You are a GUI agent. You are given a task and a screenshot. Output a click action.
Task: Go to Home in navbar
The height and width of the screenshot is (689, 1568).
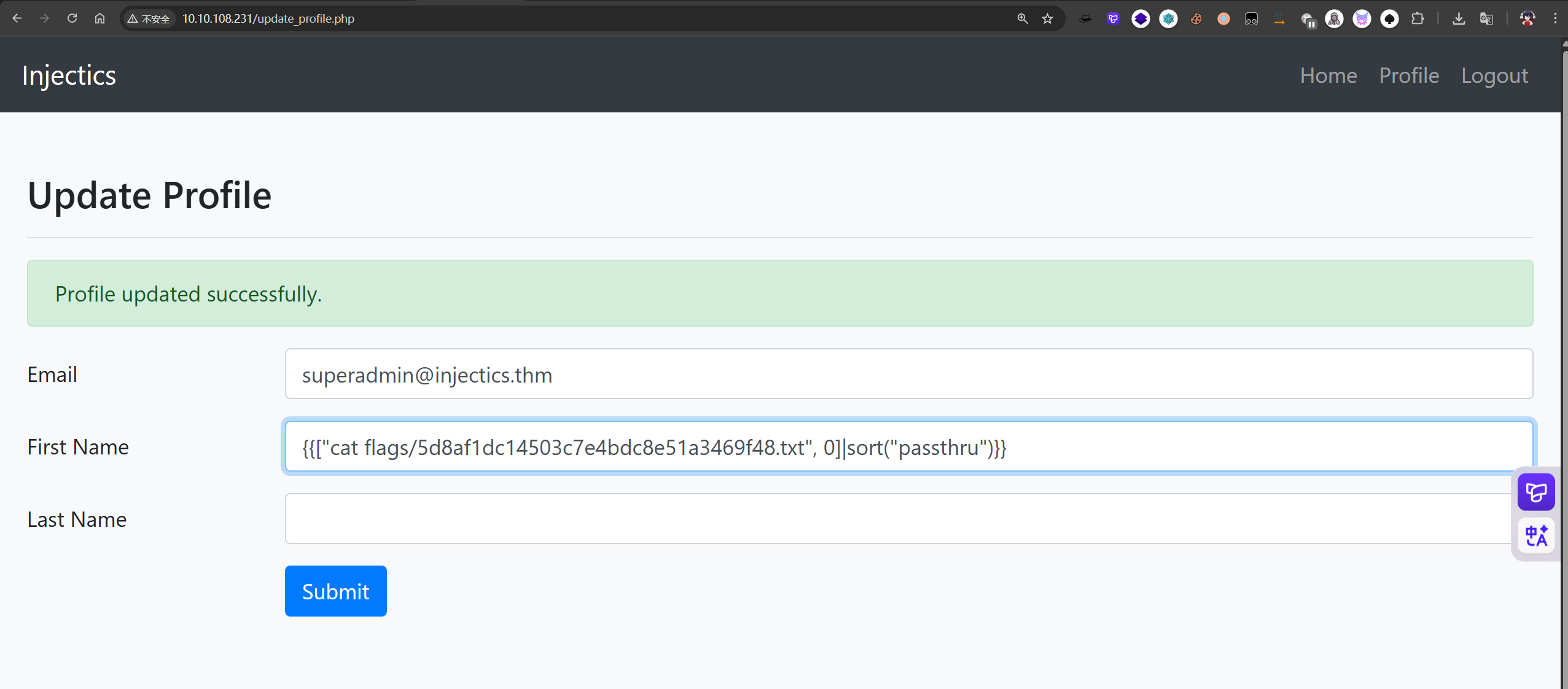[1328, 75]
